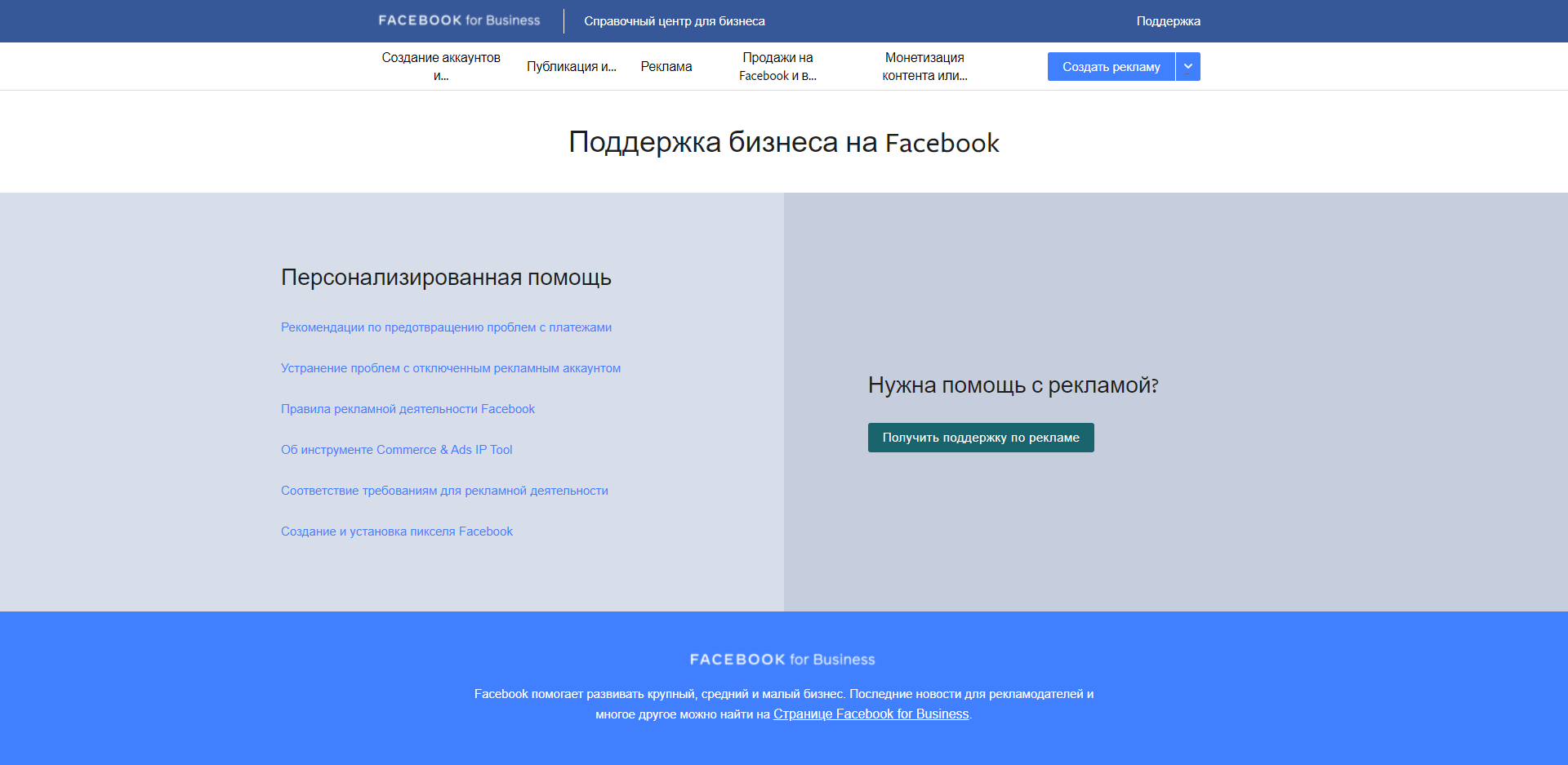Click the footer FACEBOOK for Business logo
Viewport: 1568px width, 765px height.
tap(782, 659)
